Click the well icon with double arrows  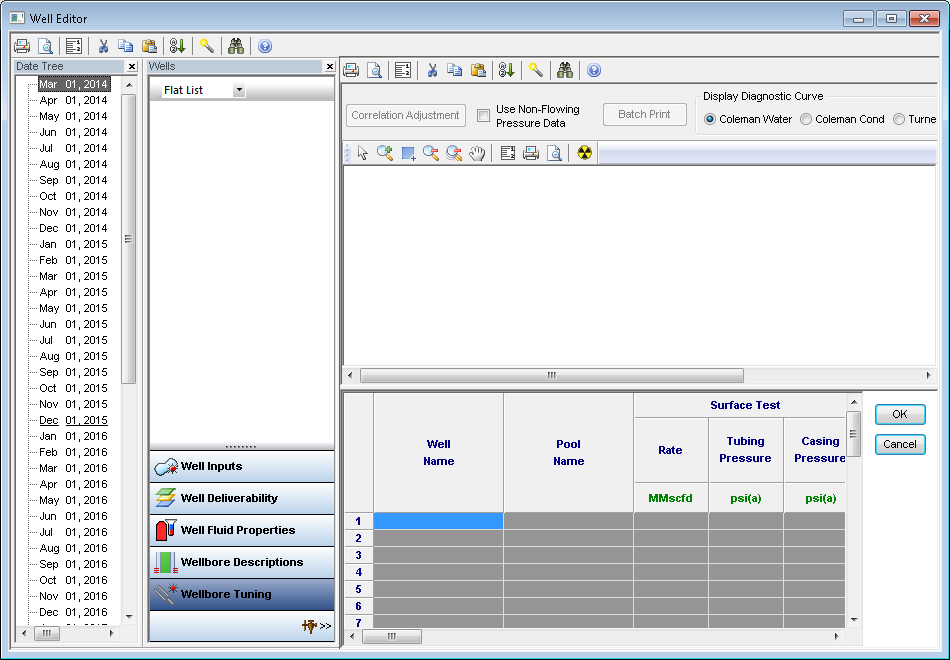point(316,626)
